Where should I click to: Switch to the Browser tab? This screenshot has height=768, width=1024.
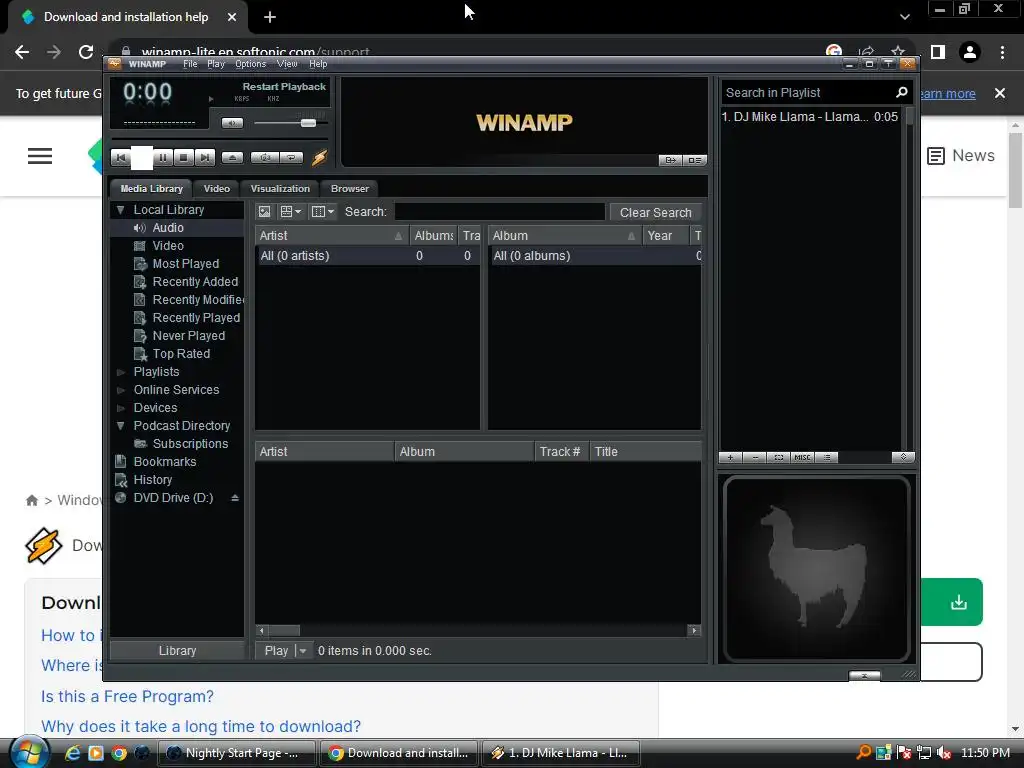pyautogui.click(x=349, y=189)
